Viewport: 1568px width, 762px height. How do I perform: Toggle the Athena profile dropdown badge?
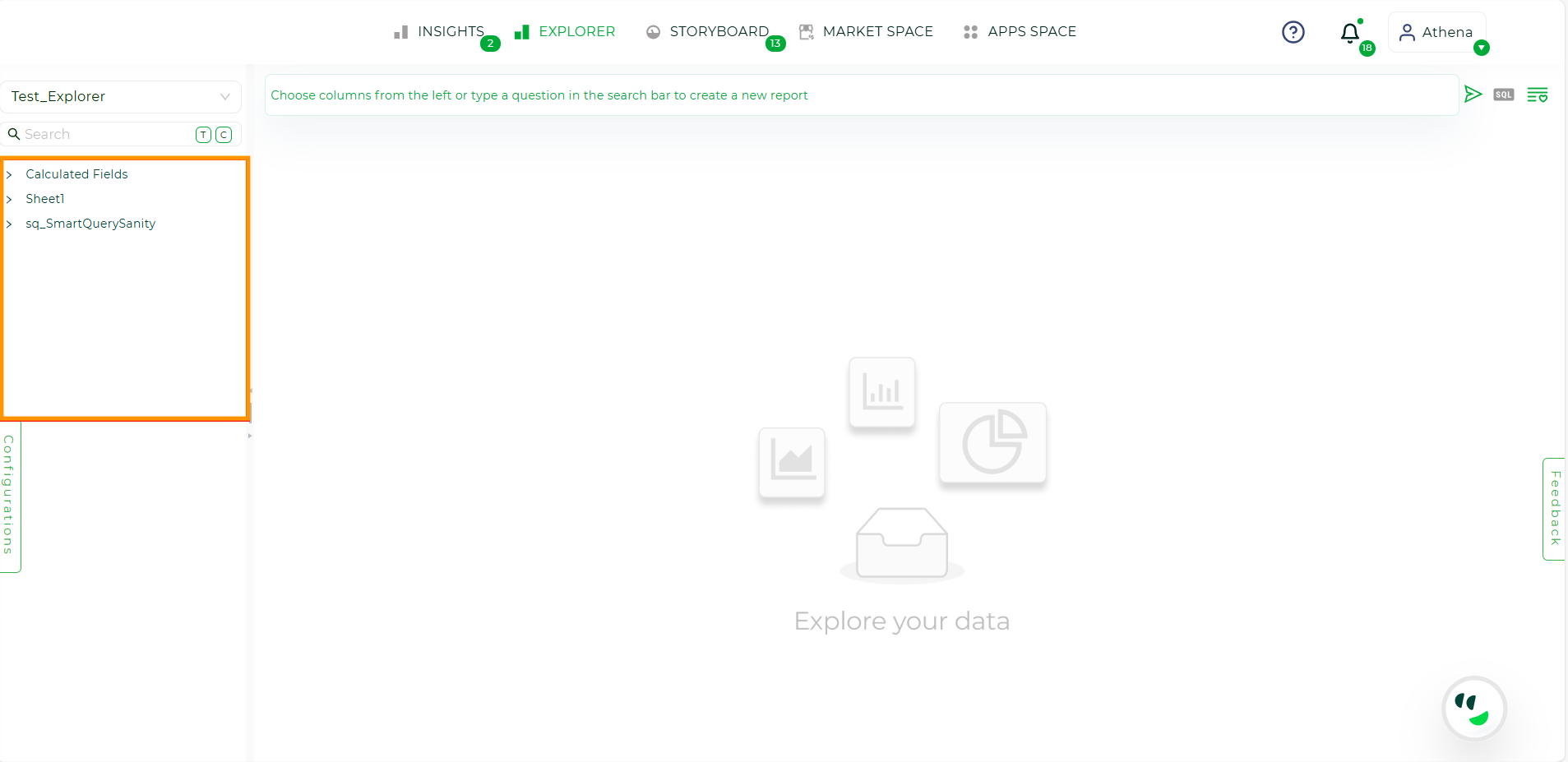point(1481,49)
